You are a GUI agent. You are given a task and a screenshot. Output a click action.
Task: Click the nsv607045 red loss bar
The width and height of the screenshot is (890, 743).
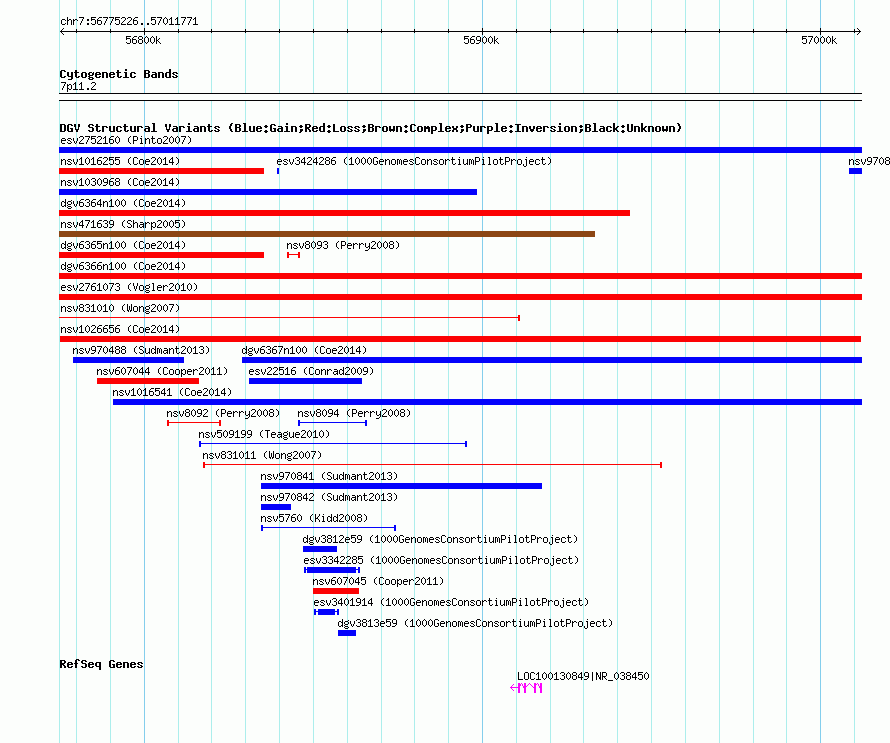335,591
